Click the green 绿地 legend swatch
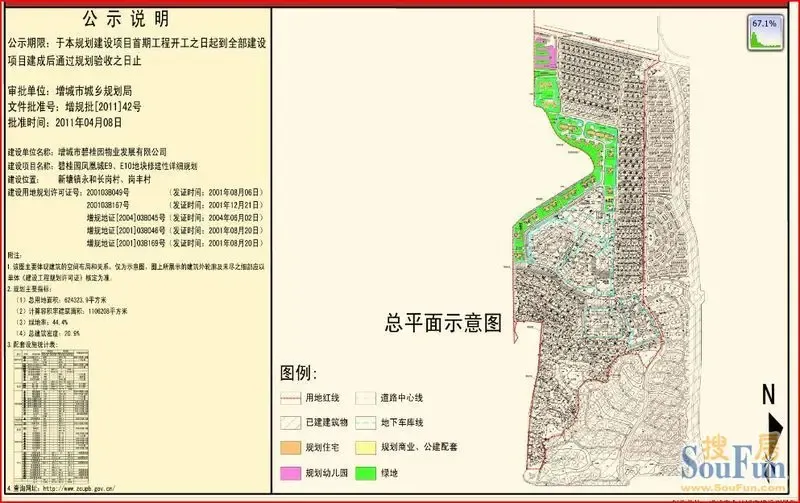Screen dimensions: 800x503 pyautogui.click(x=367, y=471)
